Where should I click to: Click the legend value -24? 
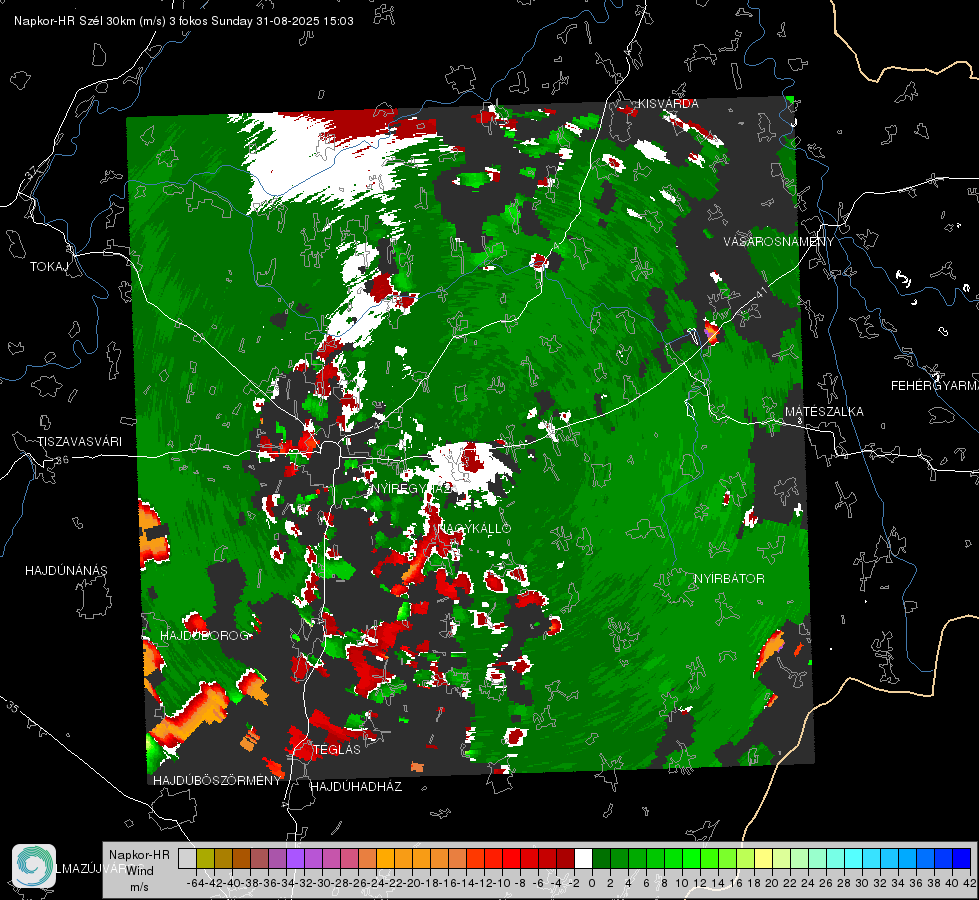point(376,883)
